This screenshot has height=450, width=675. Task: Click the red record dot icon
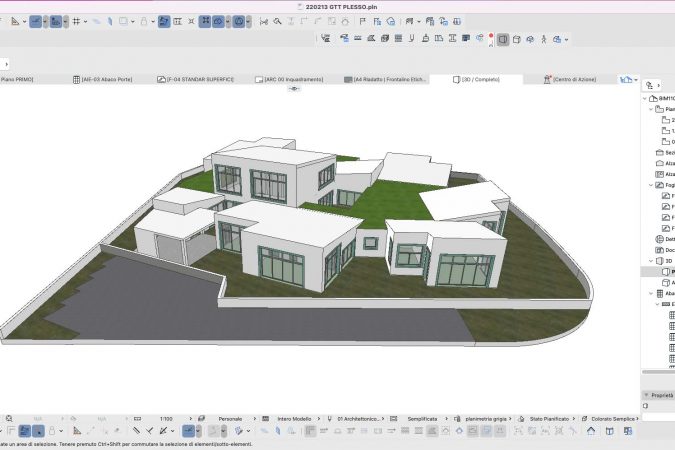pos(491,37)
